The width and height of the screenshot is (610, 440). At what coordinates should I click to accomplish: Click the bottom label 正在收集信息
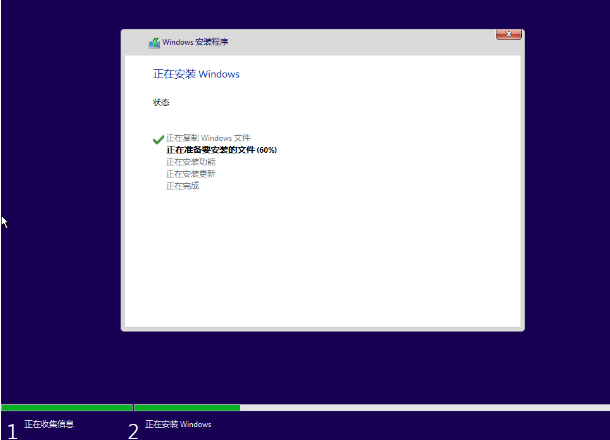[x=49, y=424]
